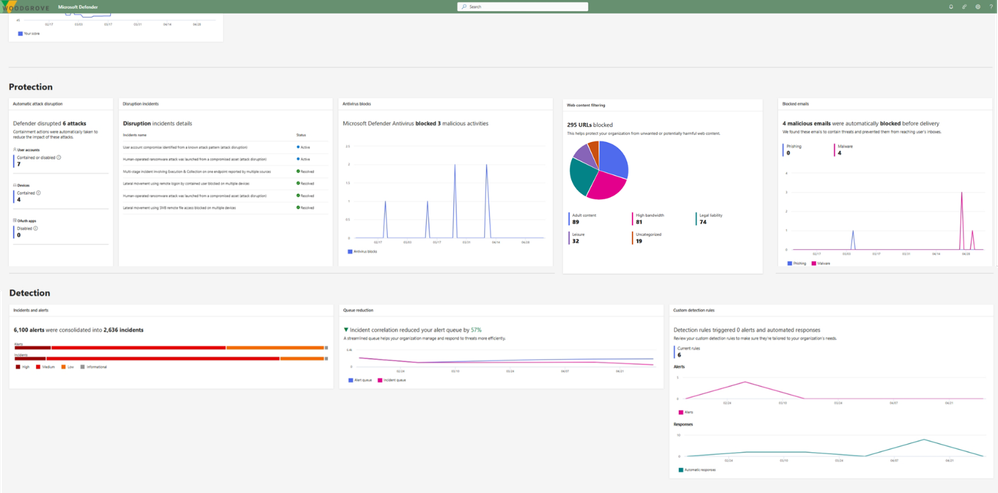The height and width of the screenshot is (493, 998).
Task: Toggle Automatic responses legend swatch
Action: 681,469
